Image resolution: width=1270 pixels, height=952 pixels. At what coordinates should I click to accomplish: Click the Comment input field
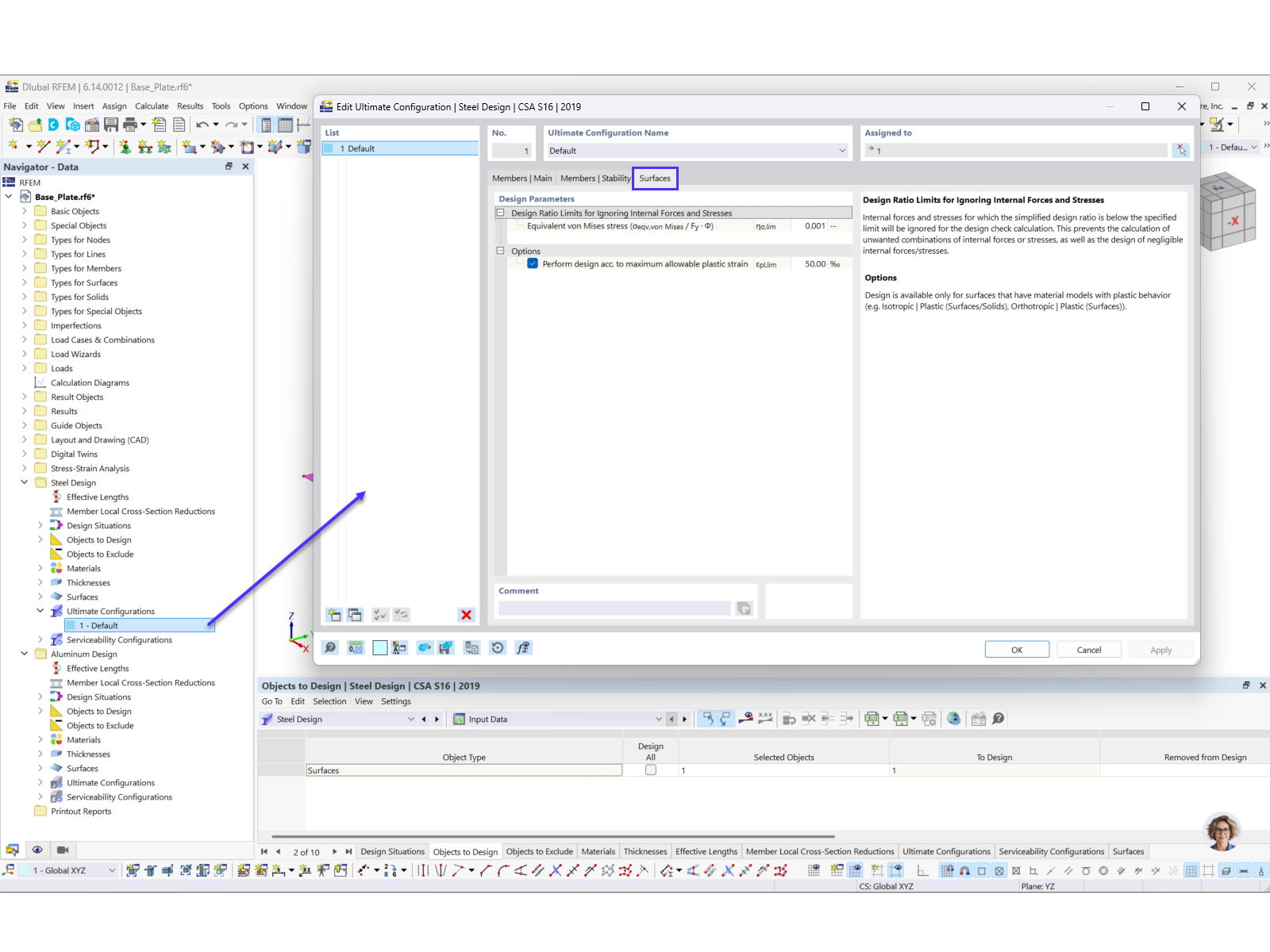(x=614, y=608)
